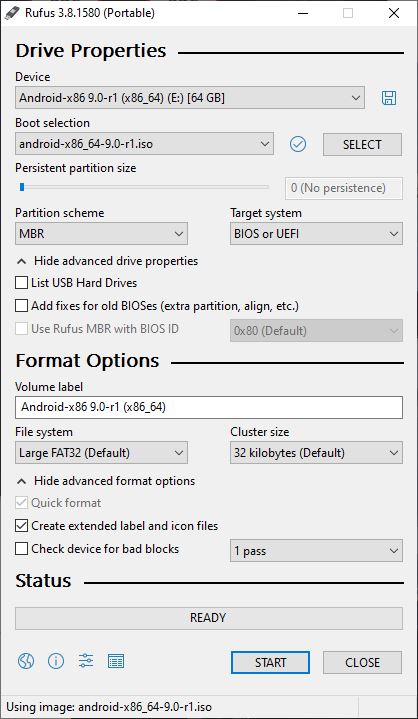Click the save drive image disk icon
The image size is (418, 719).
[x=389, y=98]
